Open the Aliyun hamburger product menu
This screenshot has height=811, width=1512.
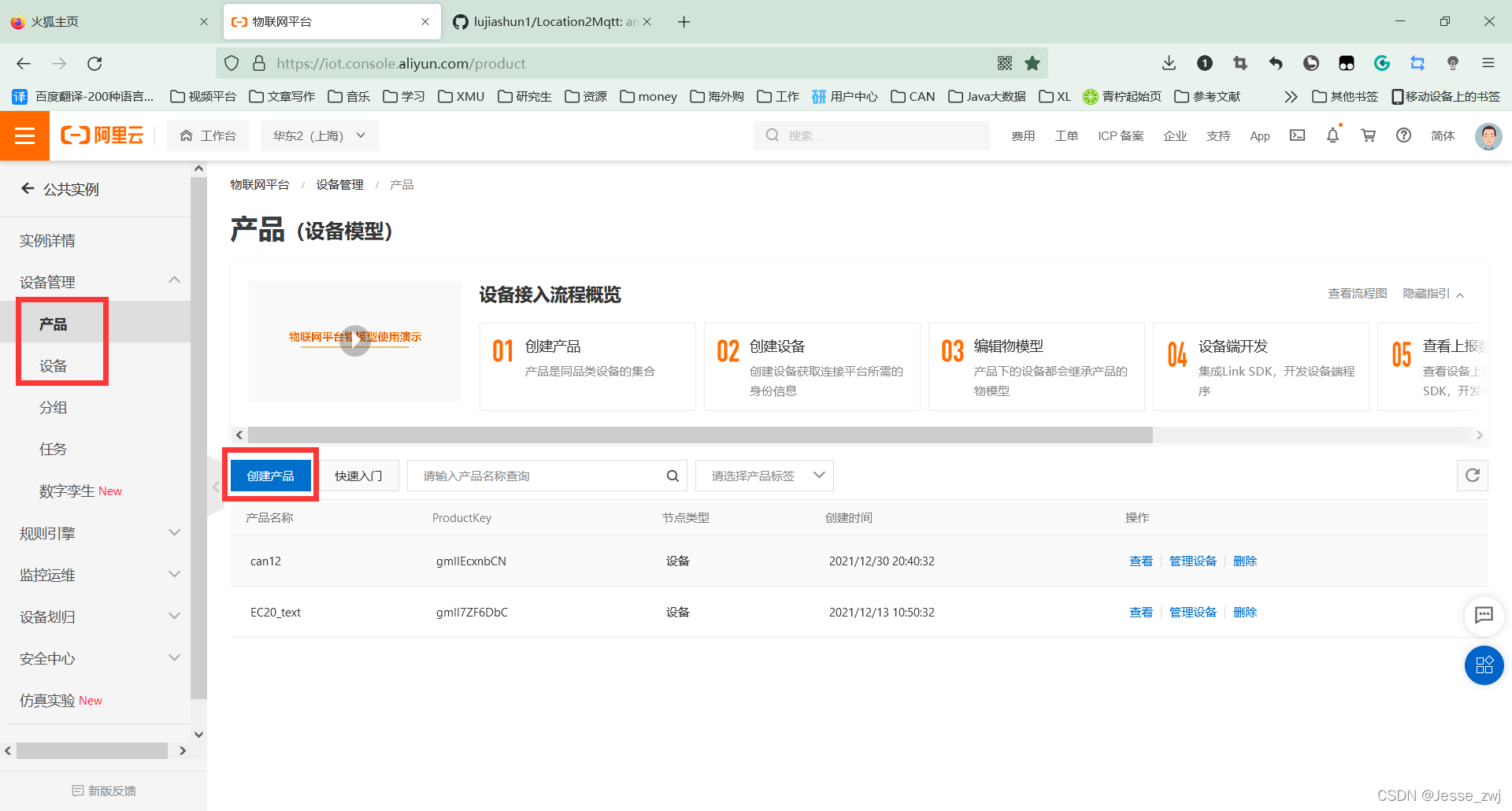click(x=25, y=135)
